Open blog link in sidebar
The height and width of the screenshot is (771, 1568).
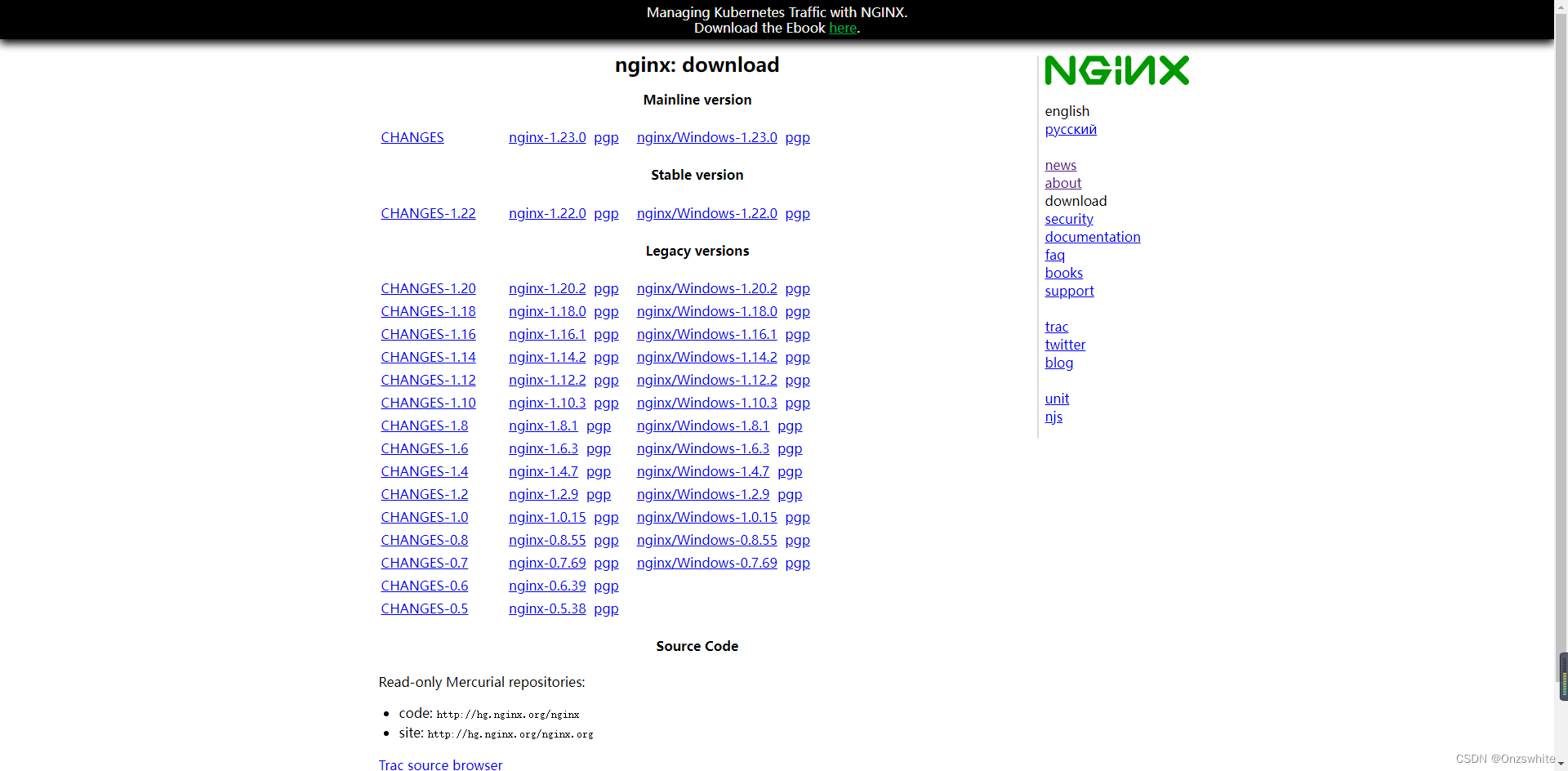coord(1059,363)
